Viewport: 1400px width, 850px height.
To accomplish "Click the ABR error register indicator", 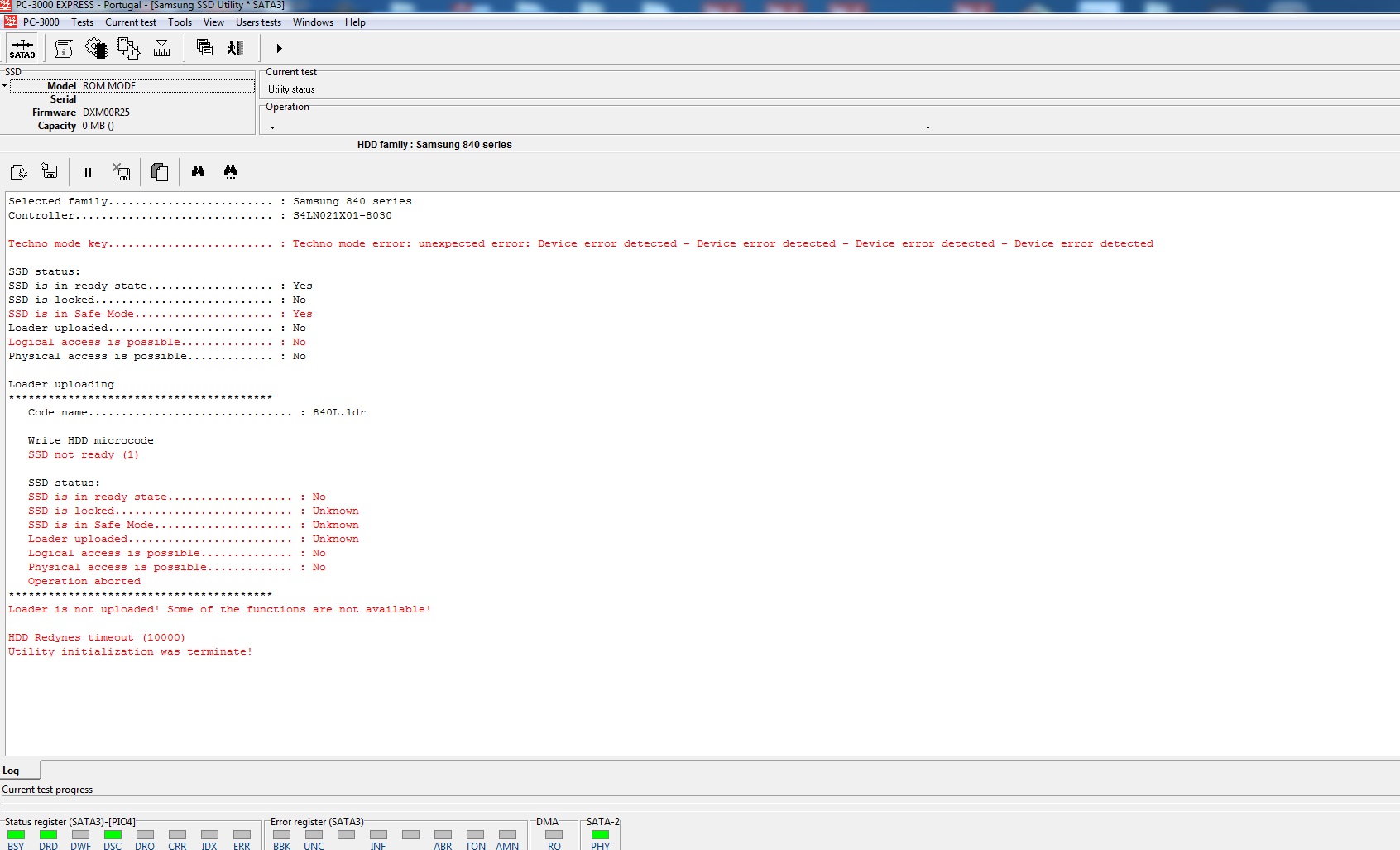I will 443,835.
